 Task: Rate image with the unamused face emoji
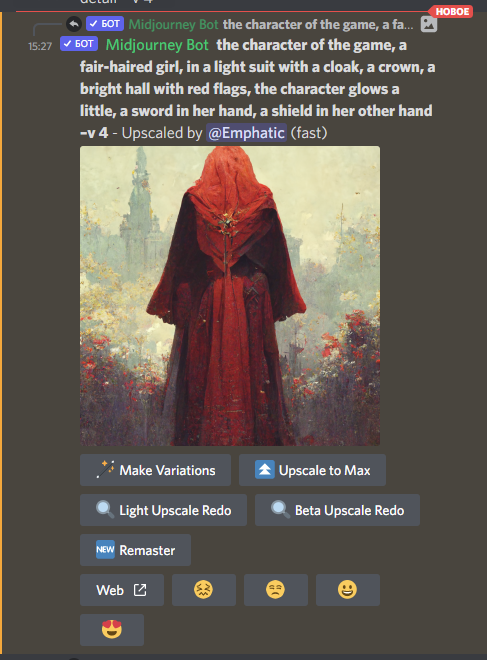(276, 590)
